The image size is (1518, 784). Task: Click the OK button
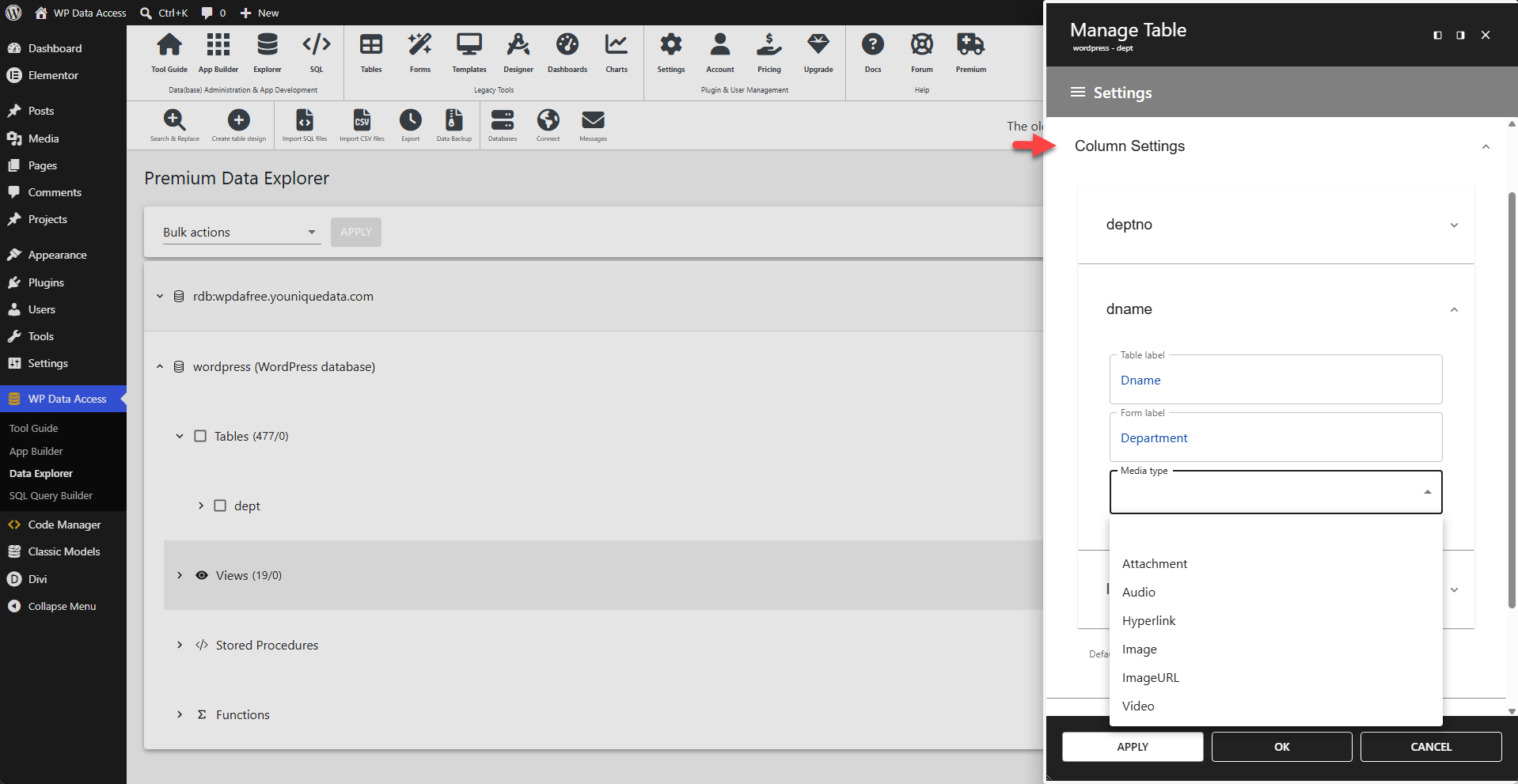point(1281,747)
